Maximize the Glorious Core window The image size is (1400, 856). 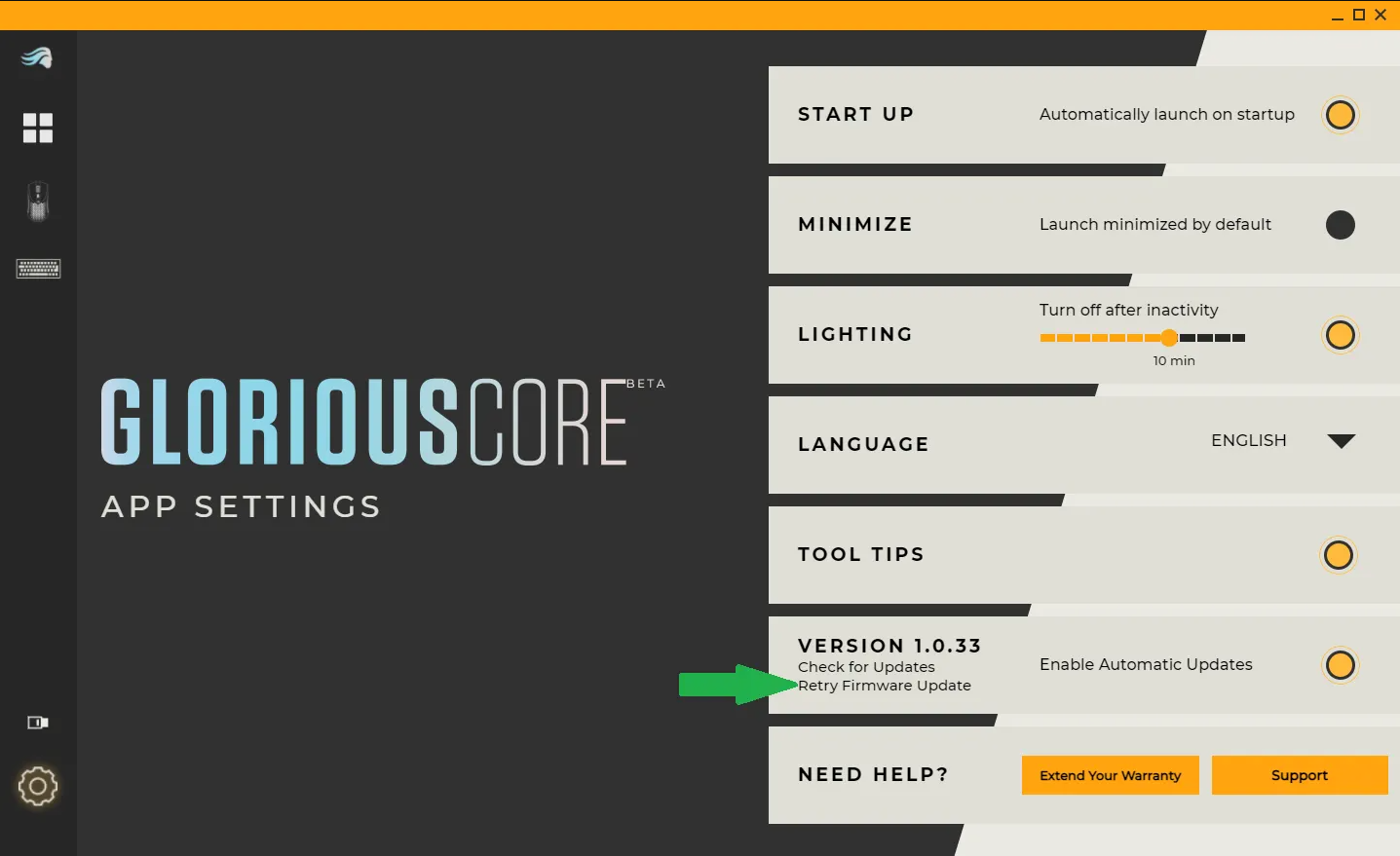(1359, 15)
